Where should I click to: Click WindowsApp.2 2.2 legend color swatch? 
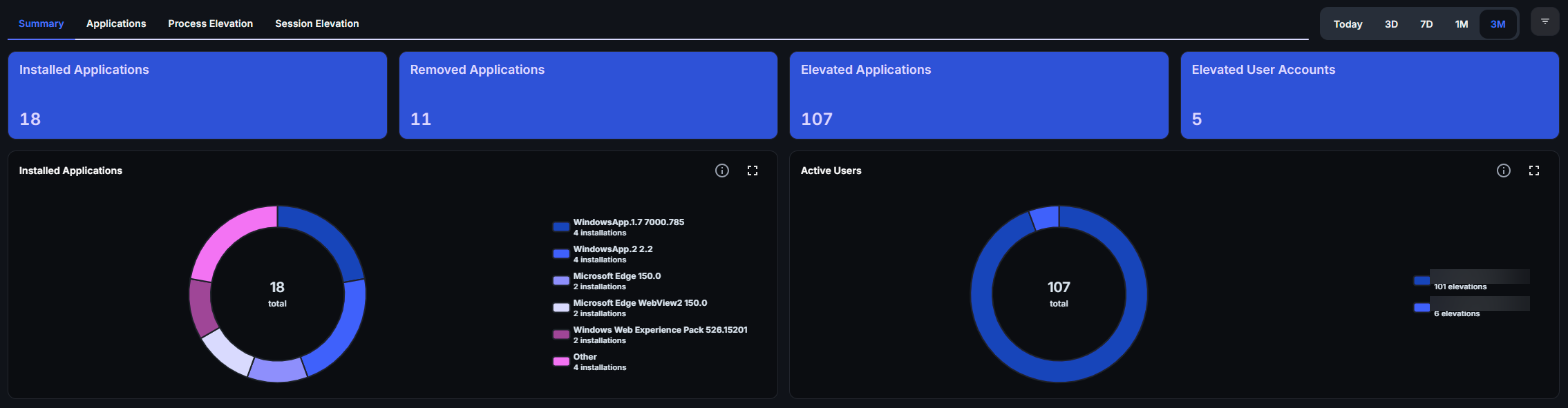[560, 254]
